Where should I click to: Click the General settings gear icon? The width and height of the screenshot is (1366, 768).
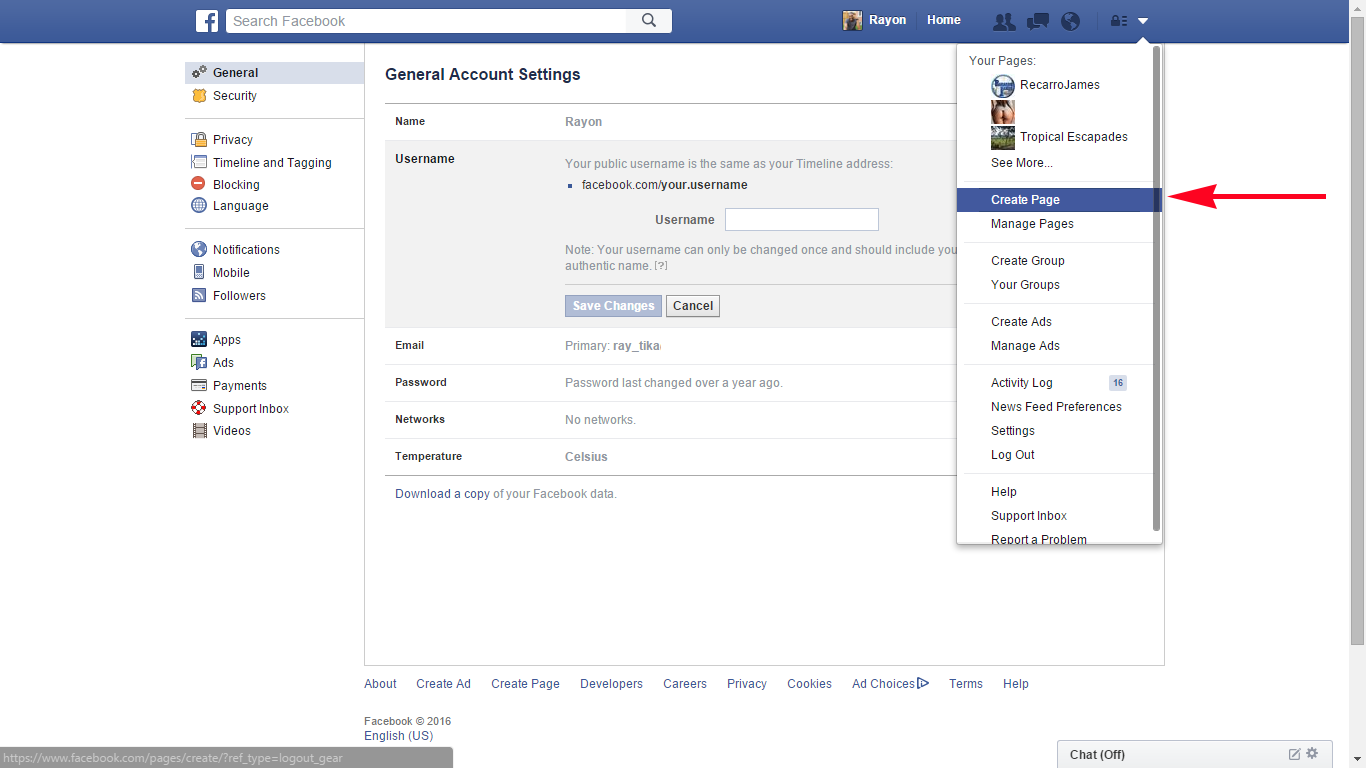199,72
